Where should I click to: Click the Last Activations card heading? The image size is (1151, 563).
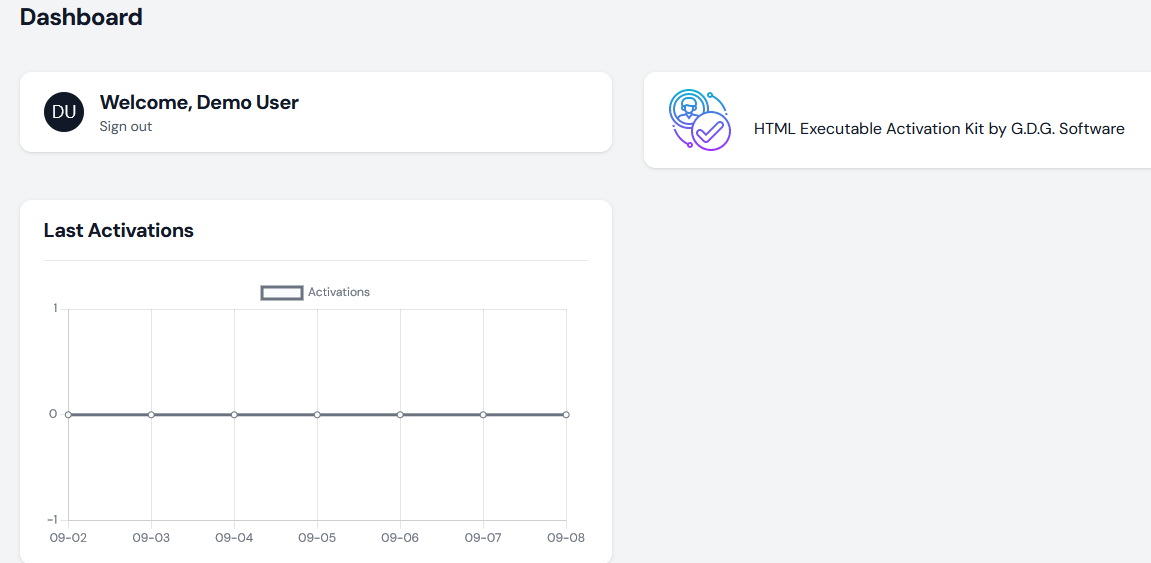(x=119, y=230)
